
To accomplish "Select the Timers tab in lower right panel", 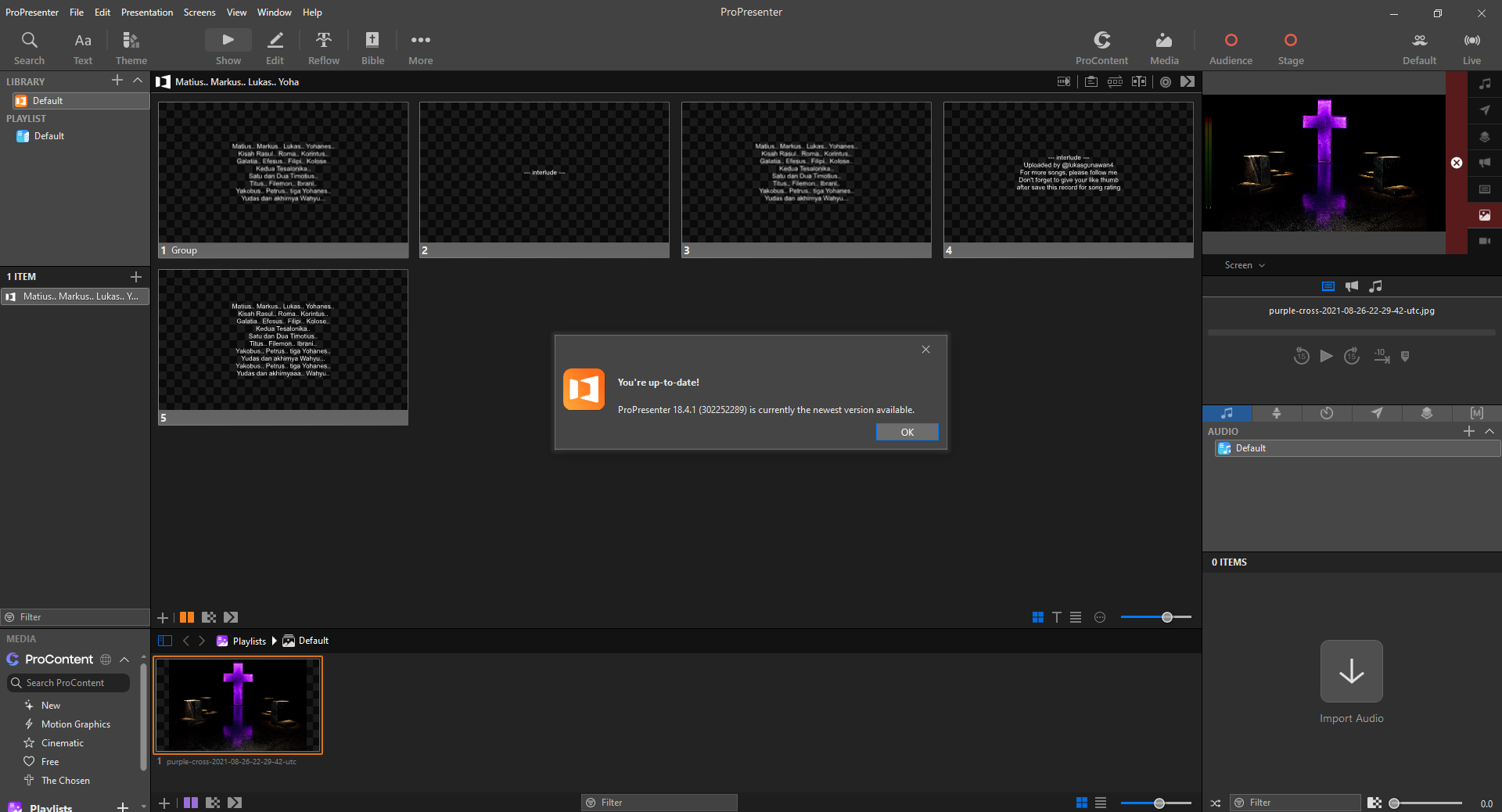I will coord(1327,413).
